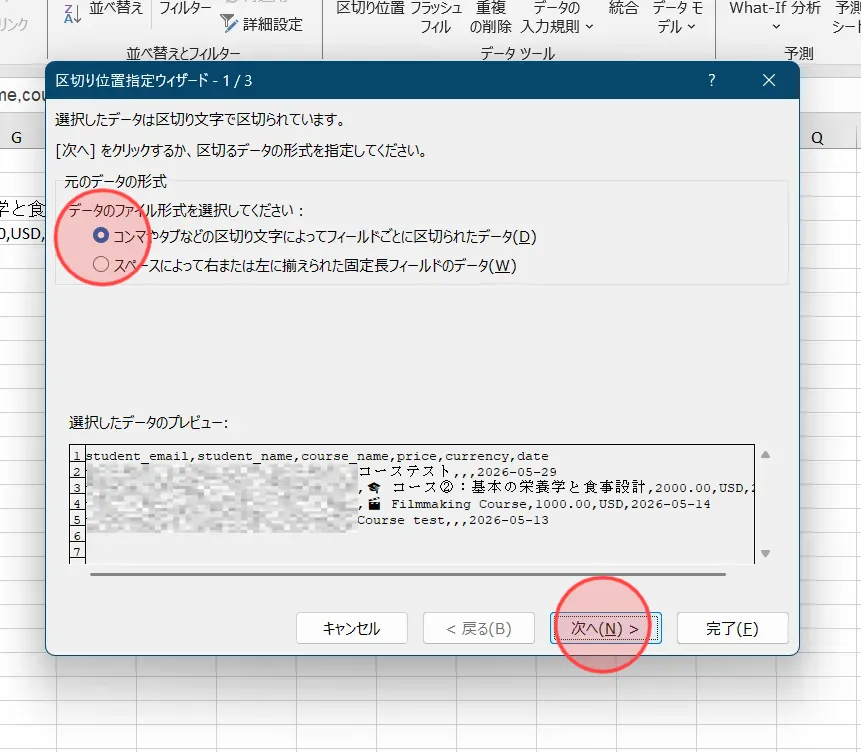Select column Q header

(818, 138)
